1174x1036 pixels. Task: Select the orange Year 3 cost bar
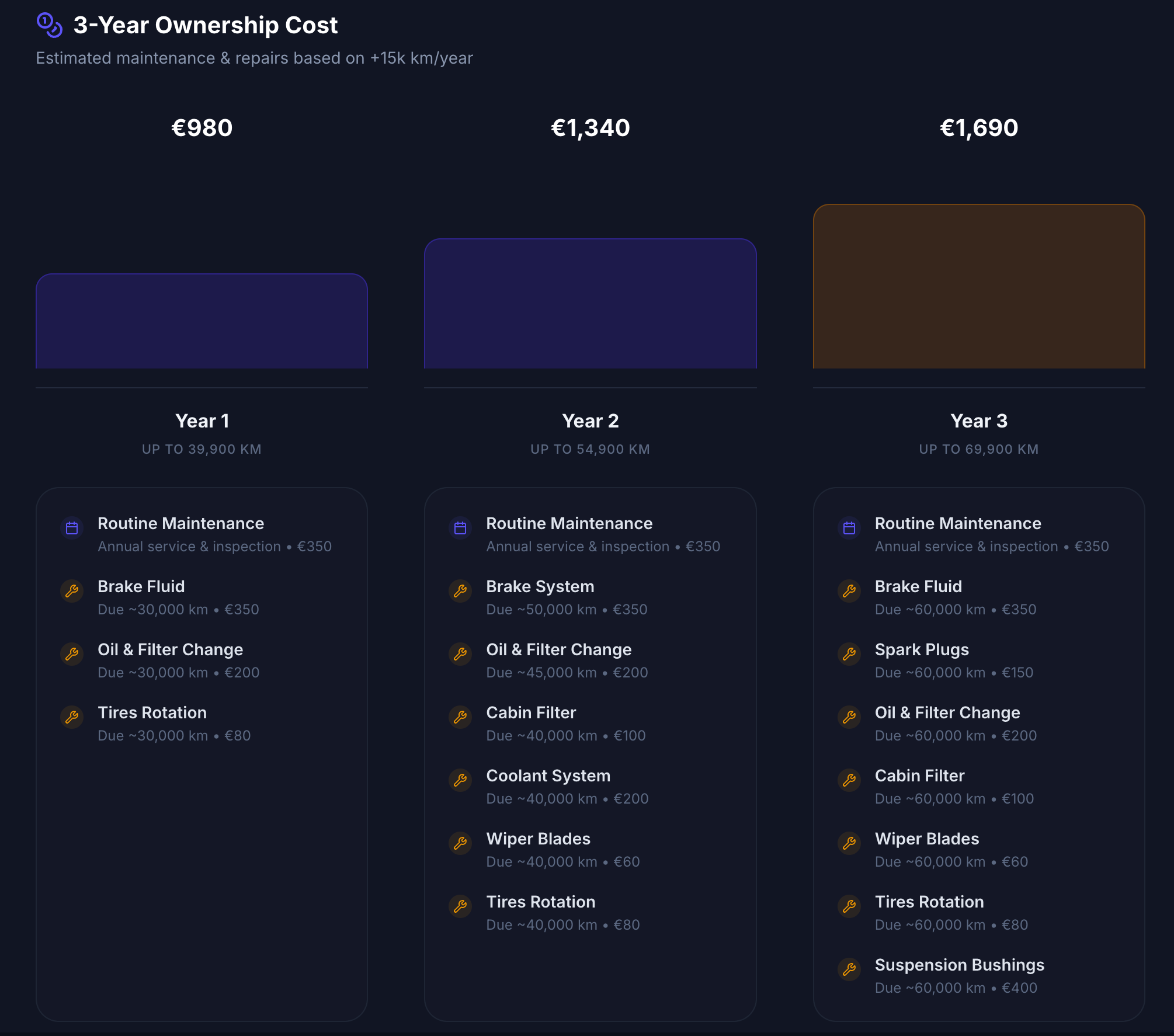click(979, 286)
